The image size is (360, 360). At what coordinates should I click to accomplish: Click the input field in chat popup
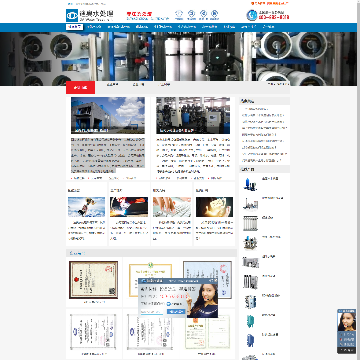pos(152,312)
